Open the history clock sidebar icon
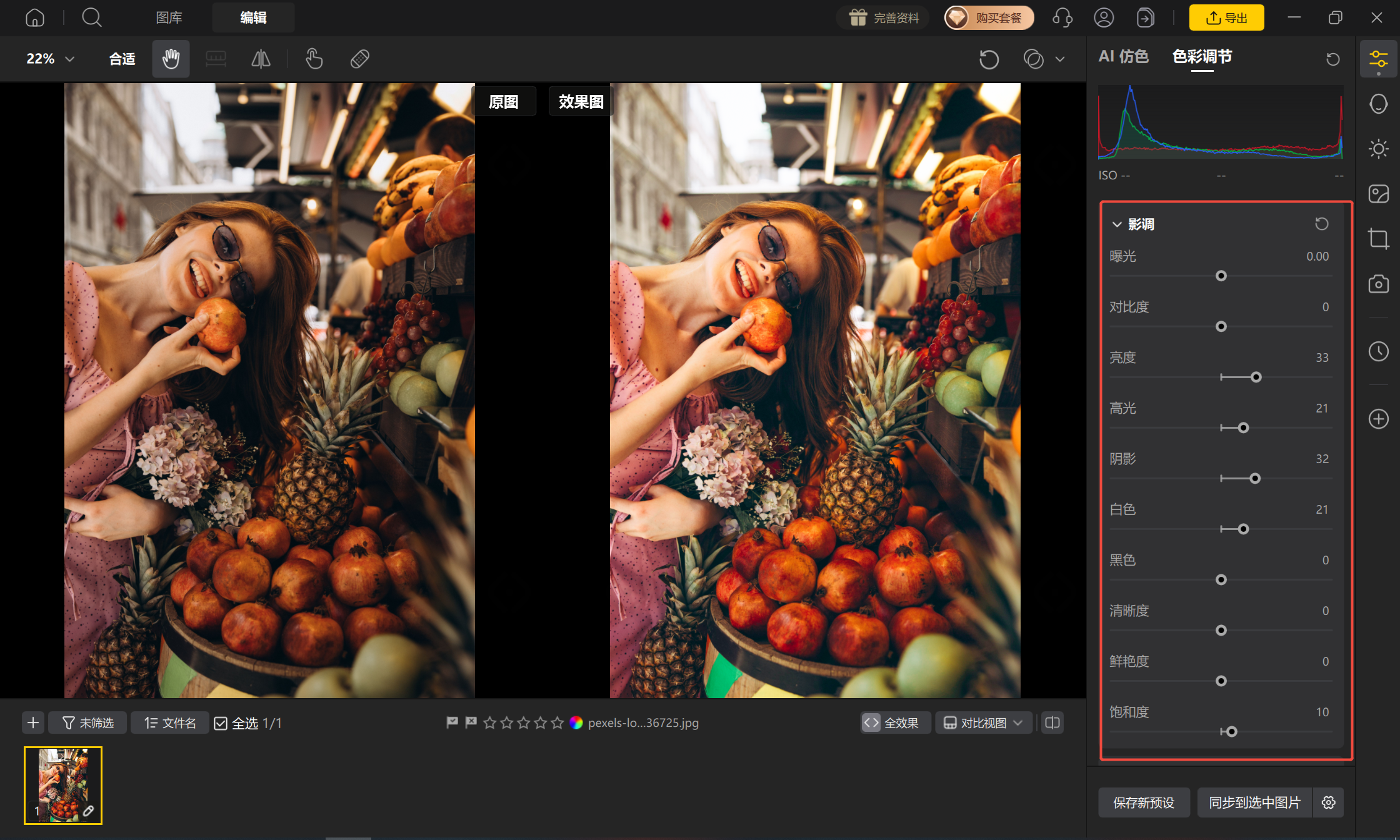This screenshot has width=1400, height=840. (1378, 351)
